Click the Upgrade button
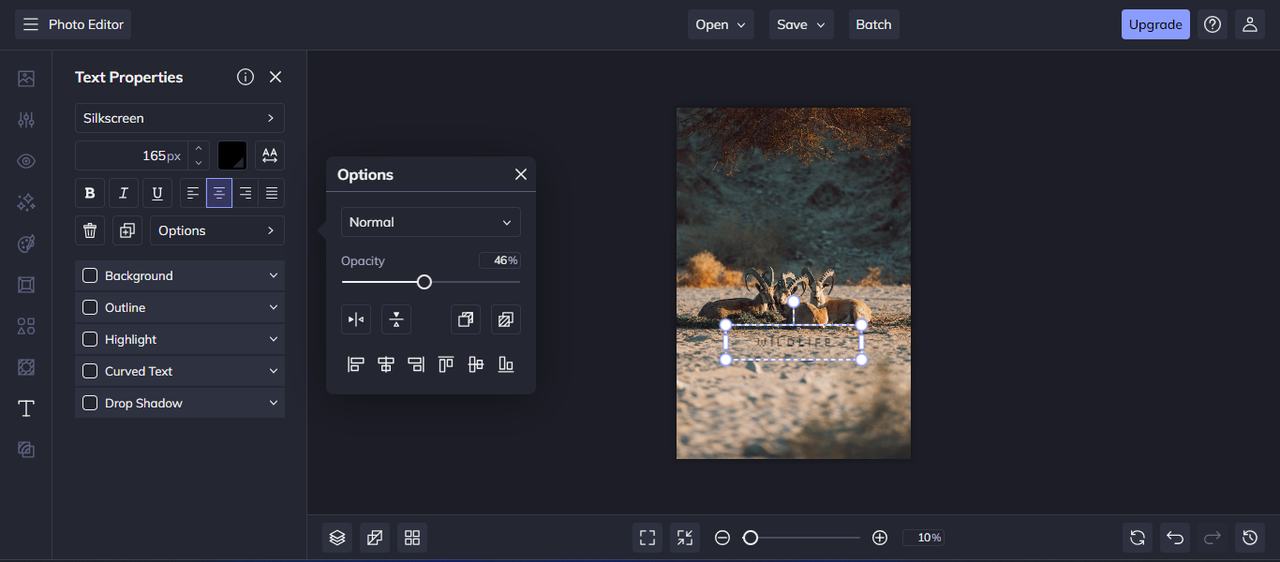1280x562 pixels. pyautogui.click(x=1155, y=25)
